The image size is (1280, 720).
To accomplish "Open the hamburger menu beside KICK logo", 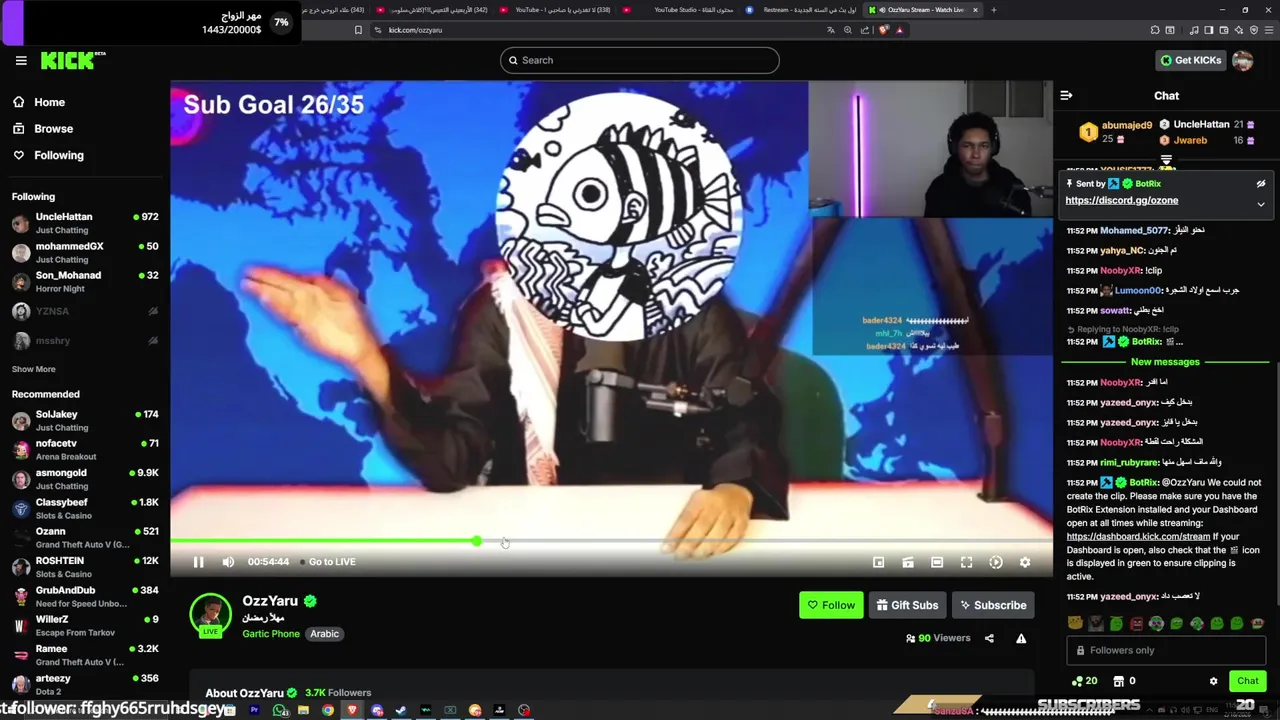I will (x=21, y=61).
